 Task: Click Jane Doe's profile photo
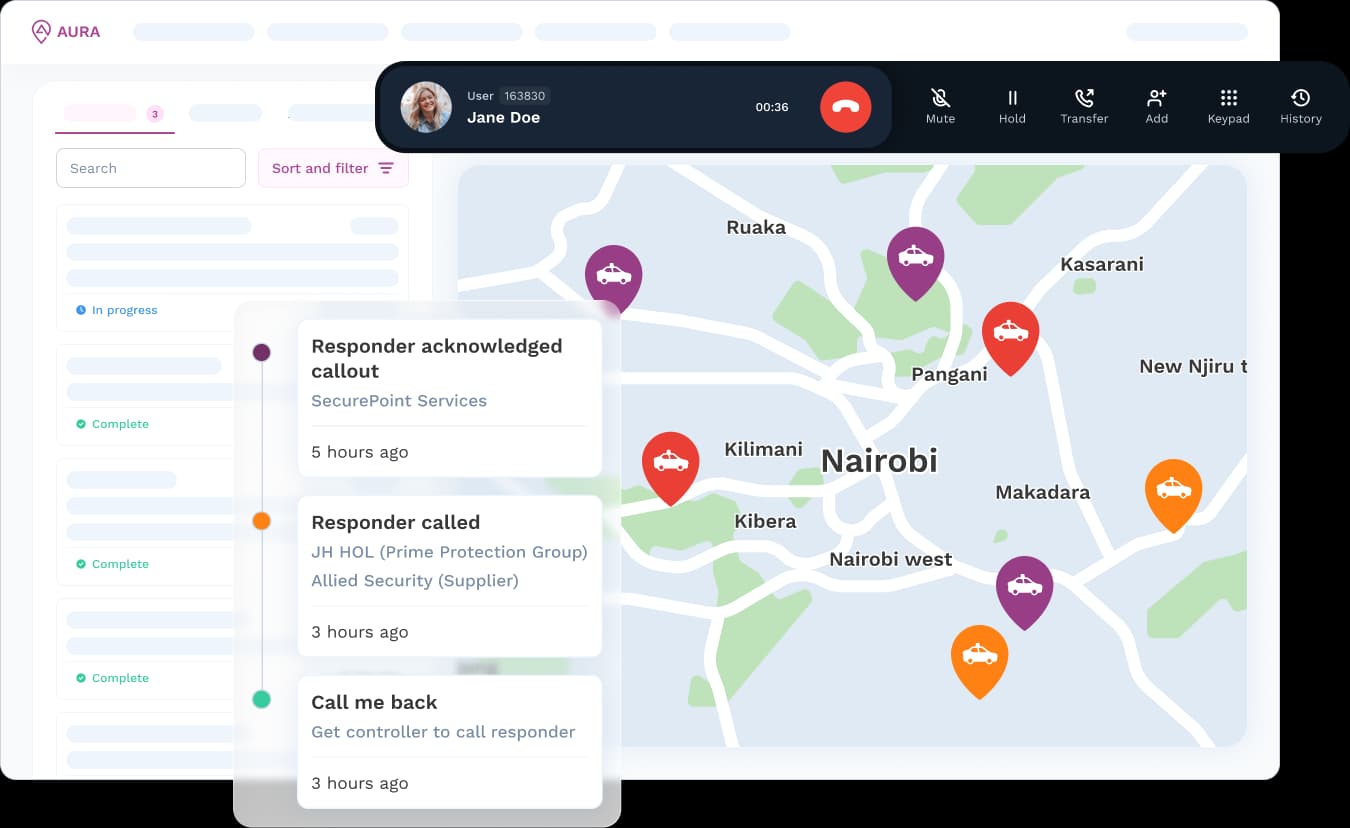(426, 107)
